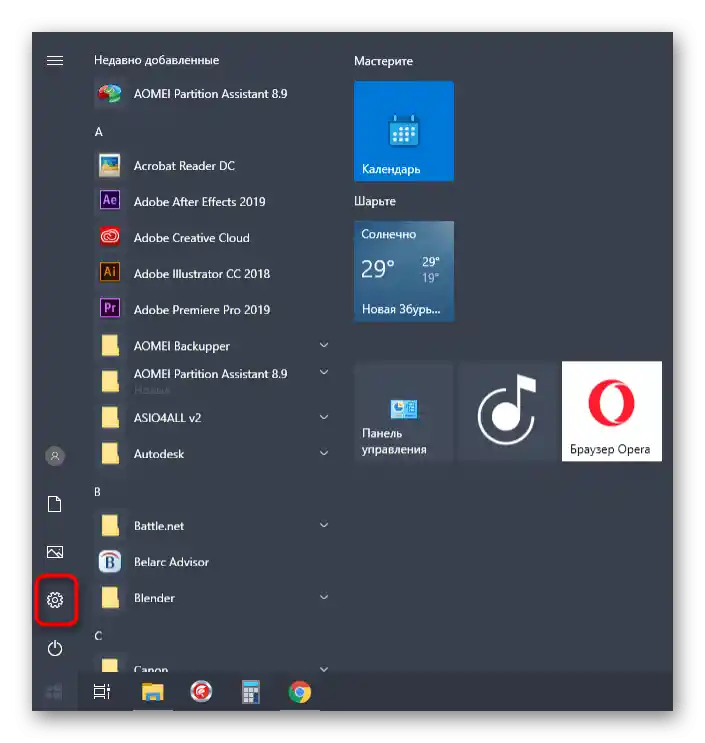Click the Недавно добавленные header
Image resolution: width=705 pixels, height=743 pixels.
click(156, 60)
